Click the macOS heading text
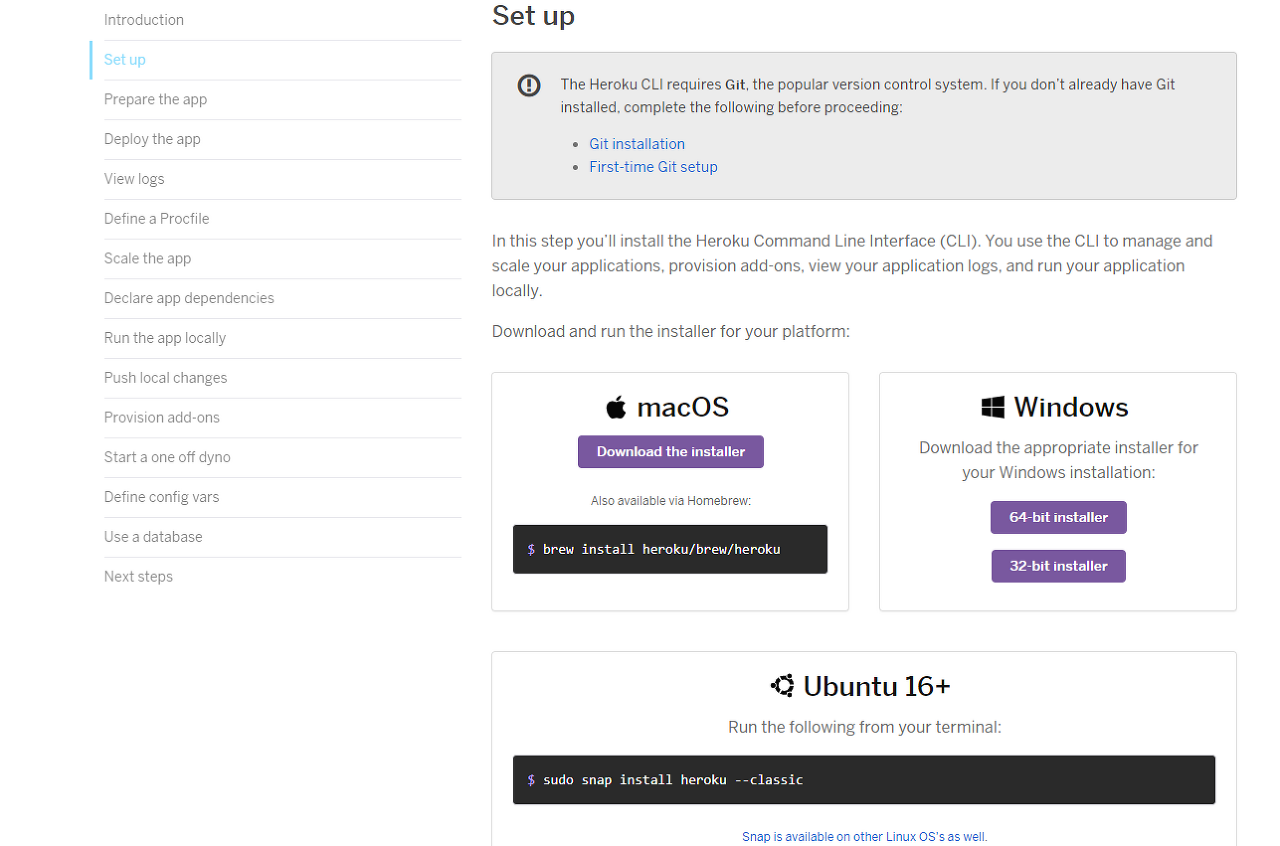 click(x=683, y=407)
